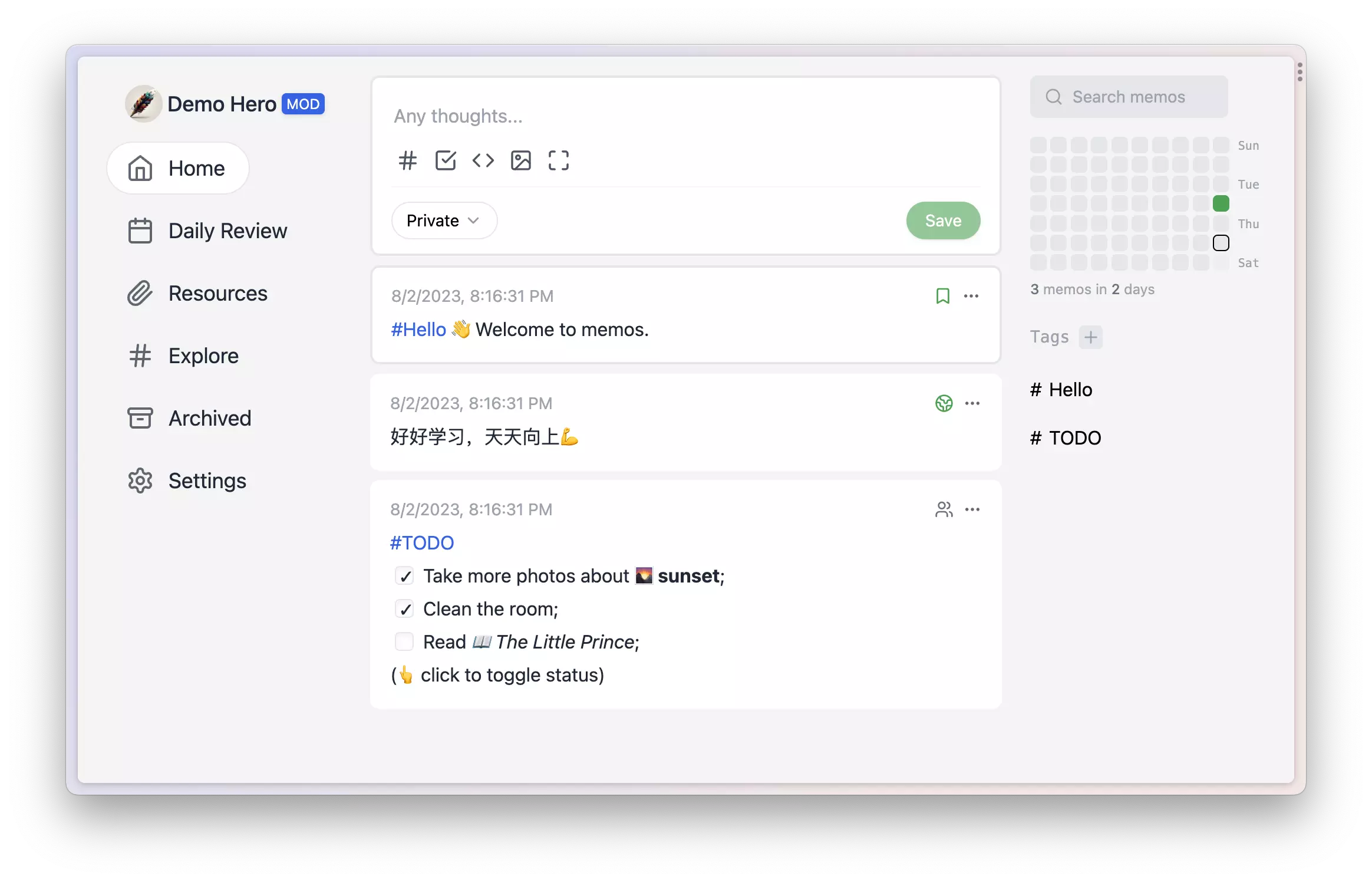Open the Private visibility dropdown
The height and width of the screenshot is (882, 1372).
444,220
